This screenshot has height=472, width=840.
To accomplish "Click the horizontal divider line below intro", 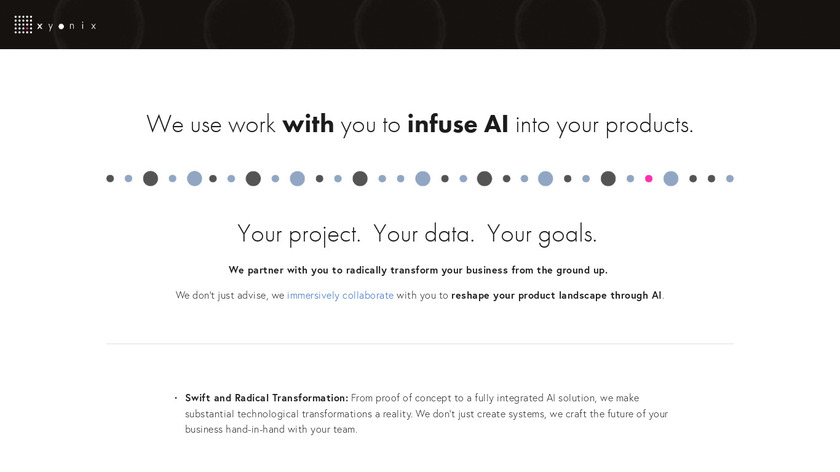I will coord(420,344).
